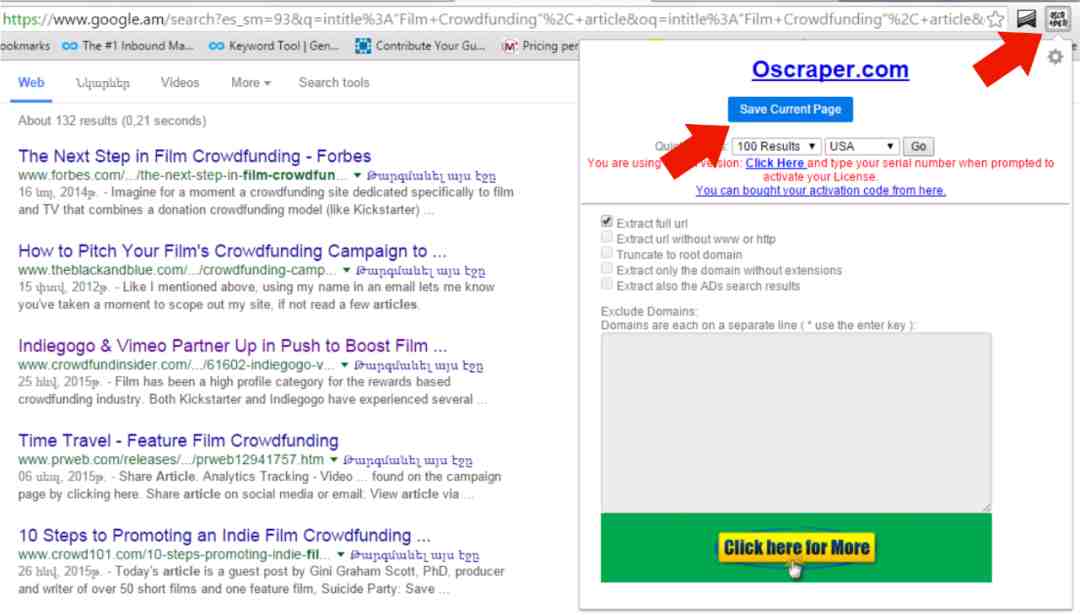
Task: Click the browser address bar URL
Action: tap(493, 19)
